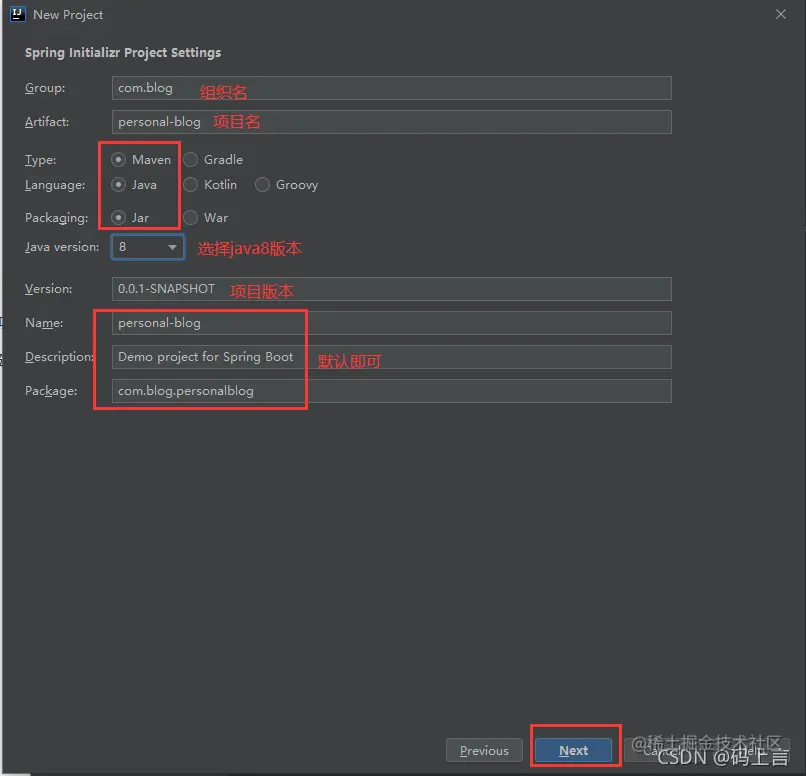Click the Package input field

pyautogui.click(x=392, y=391)
